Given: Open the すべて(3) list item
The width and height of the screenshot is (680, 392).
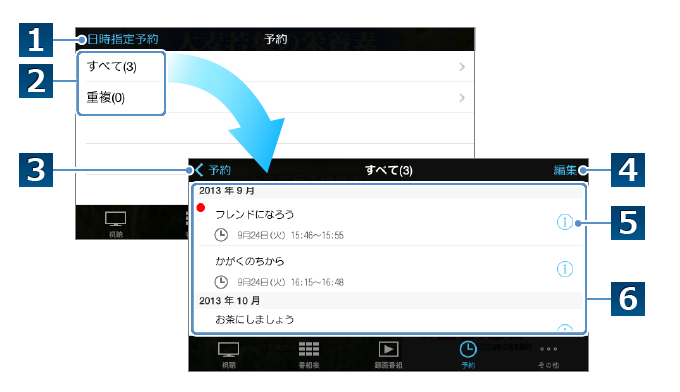Looking at the screenshot, I should point(275,66).
